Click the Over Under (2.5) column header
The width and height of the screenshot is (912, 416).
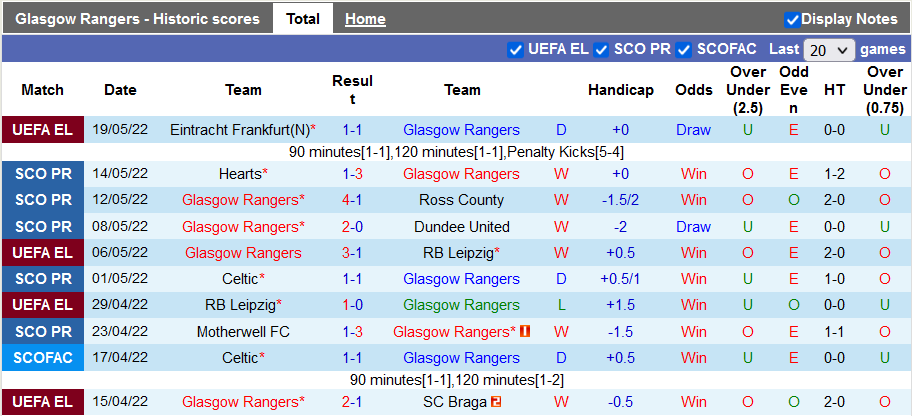coord(748,90)
